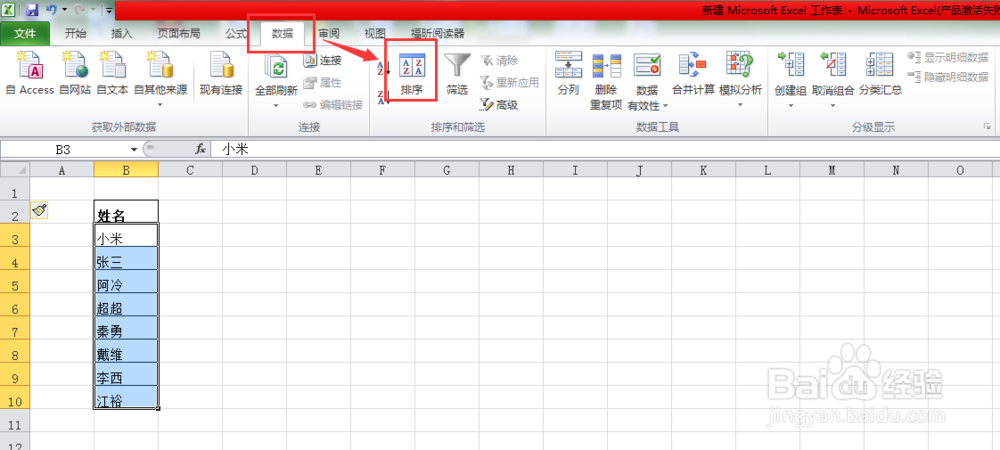Screen dimensions: 1000x450
Task: Refresh all data with 全部刷新 icon
Action: [x=276, y=68]
